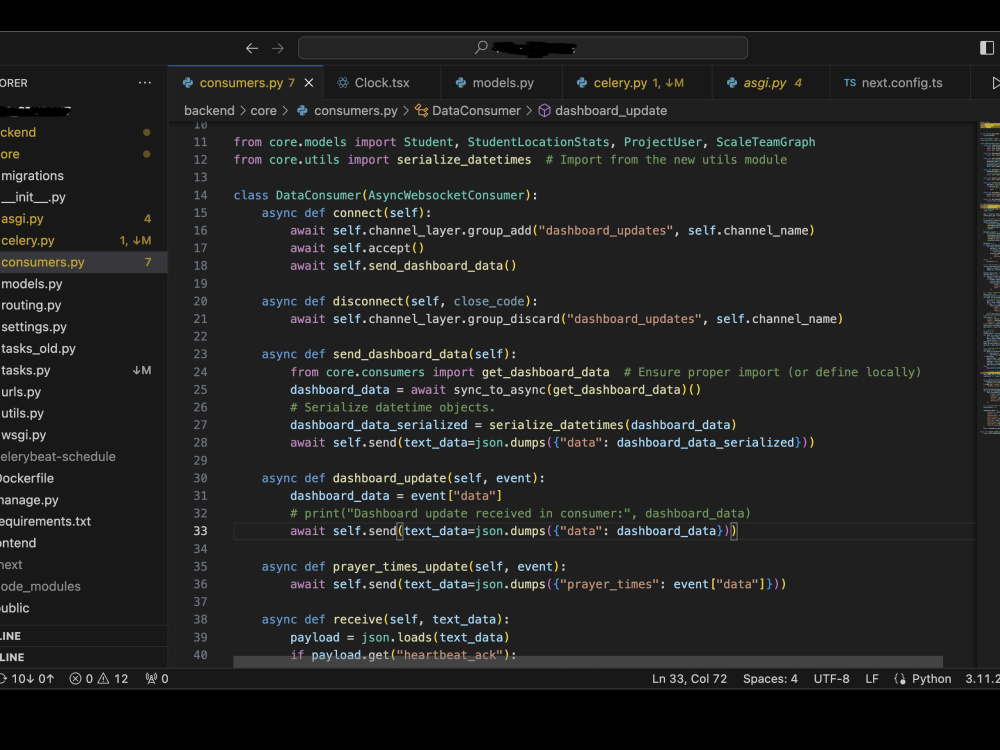Click Ln 33, Col 72 cursor position
This screenshot has height=750, width=1000.
click(689, 679)
